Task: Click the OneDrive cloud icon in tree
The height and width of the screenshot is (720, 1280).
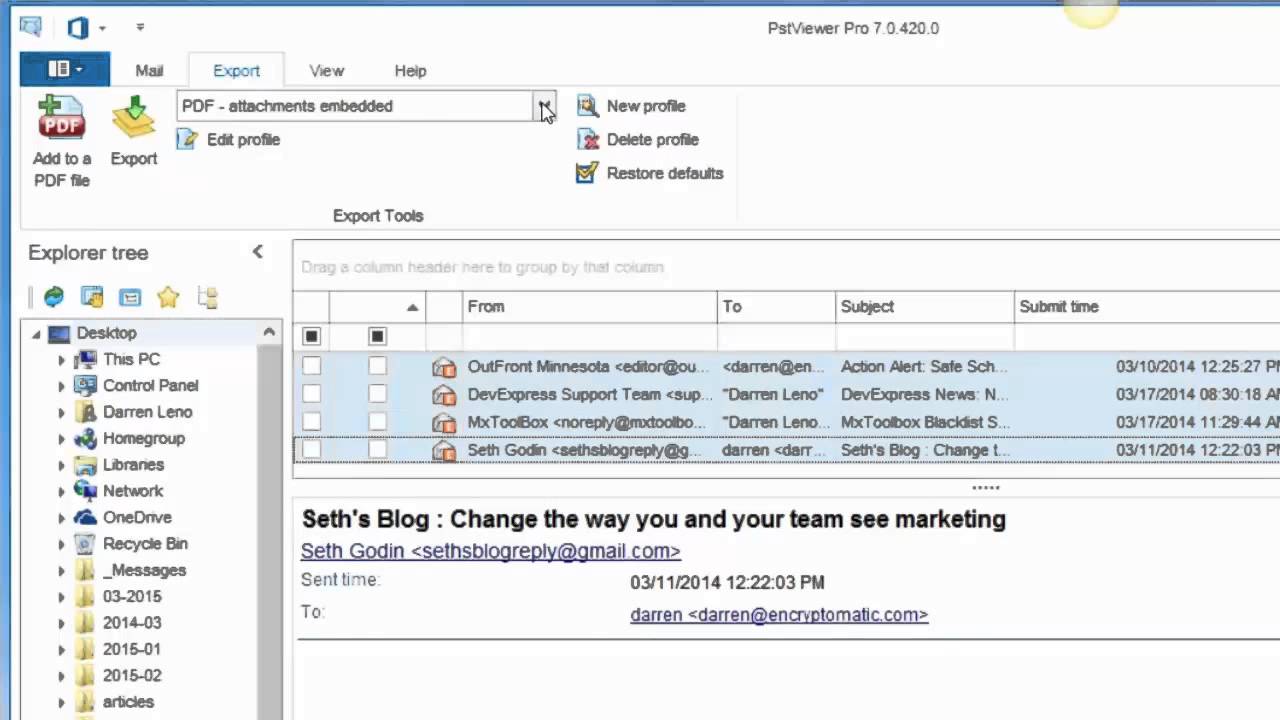Action: (86, 517)
